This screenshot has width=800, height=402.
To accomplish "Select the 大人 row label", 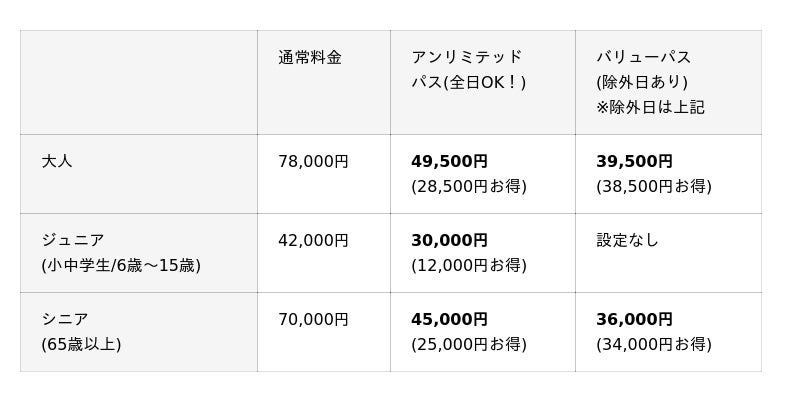I will (x=57, y=161).
